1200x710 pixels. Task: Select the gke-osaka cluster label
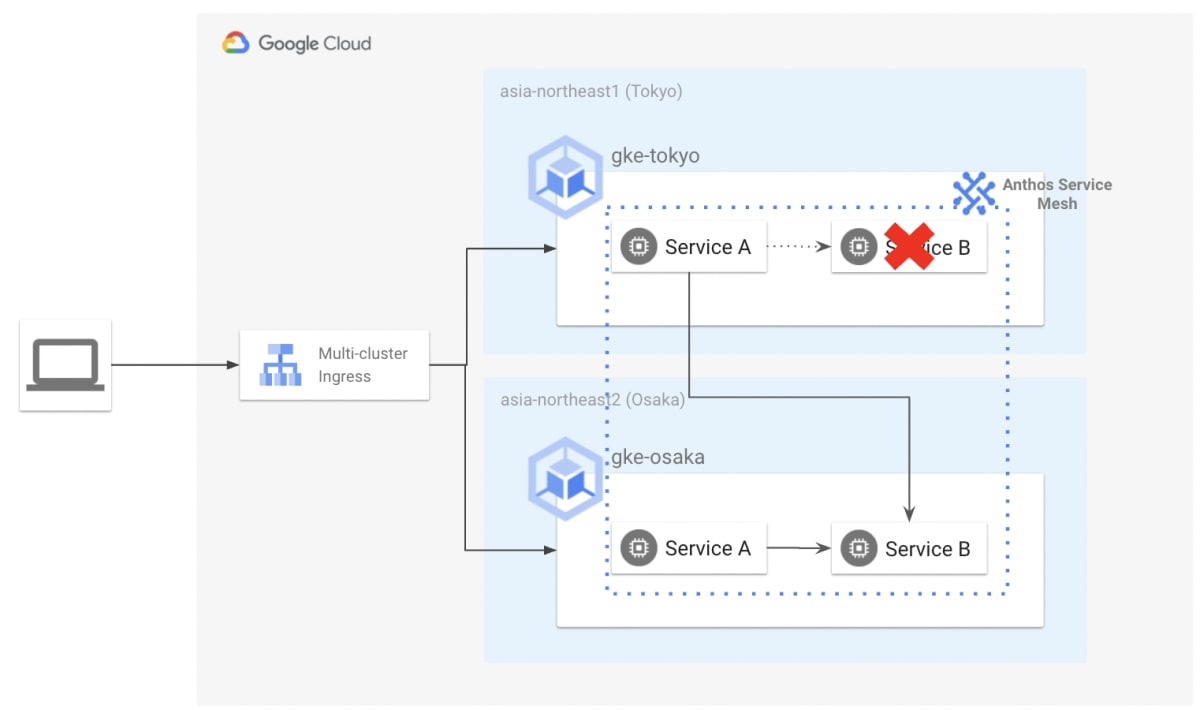pyautogui.click(x=658, y=457)
